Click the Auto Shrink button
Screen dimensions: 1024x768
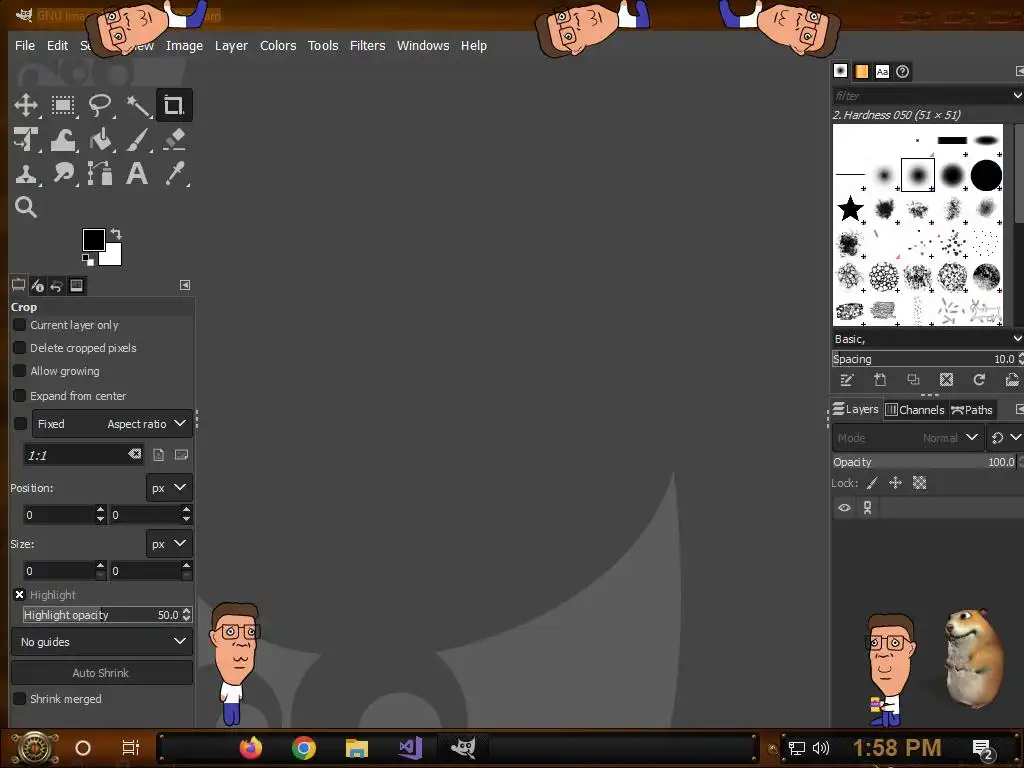pyautogui.click(x=102, y=673)
